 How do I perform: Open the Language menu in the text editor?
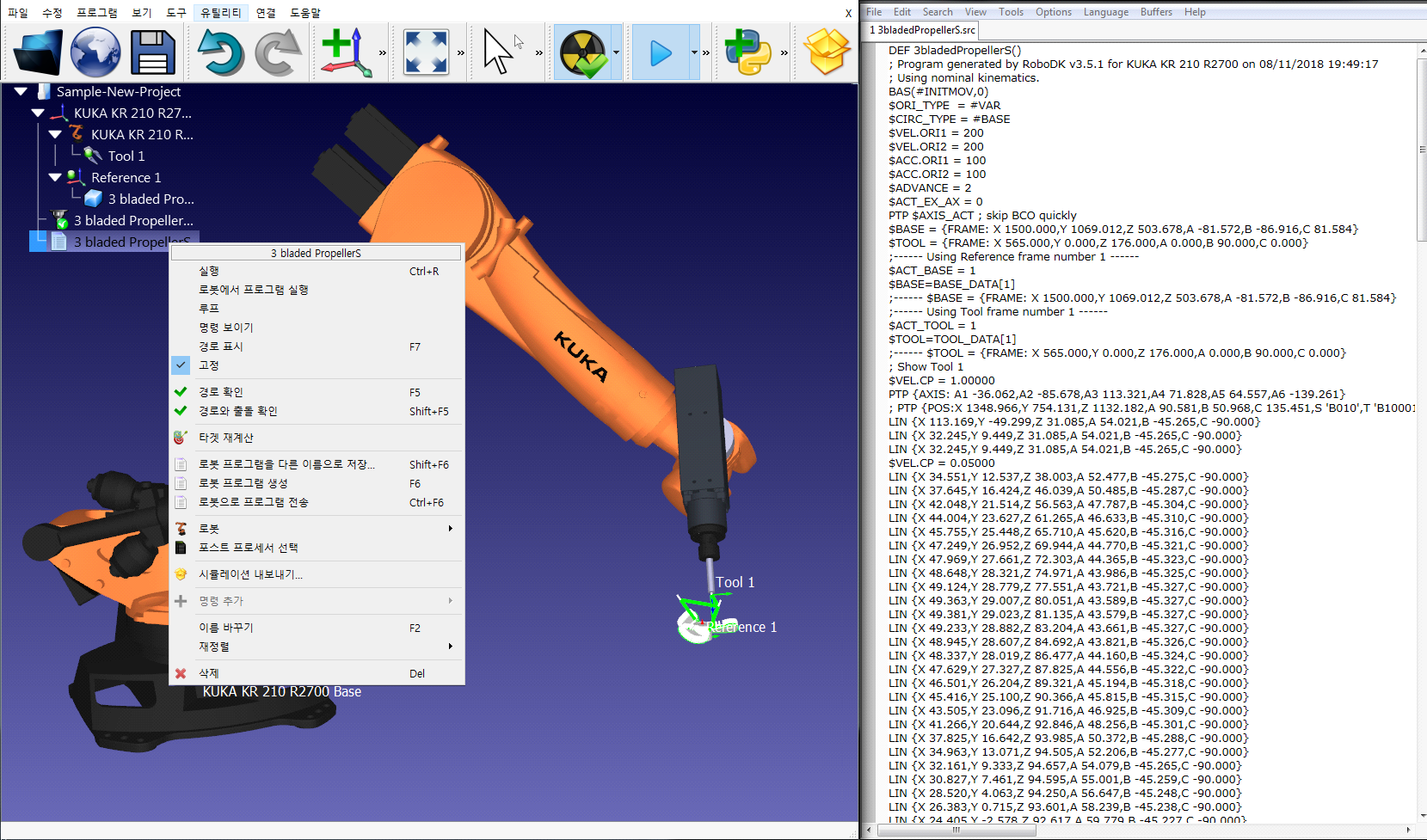pyautogui.click(x=1106, y=12)
